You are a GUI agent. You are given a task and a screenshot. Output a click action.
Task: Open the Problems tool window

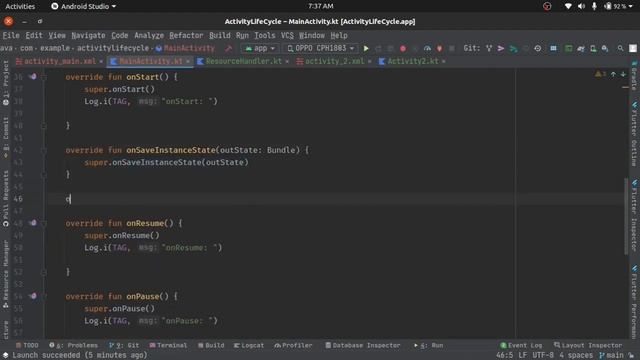point(73,345)
